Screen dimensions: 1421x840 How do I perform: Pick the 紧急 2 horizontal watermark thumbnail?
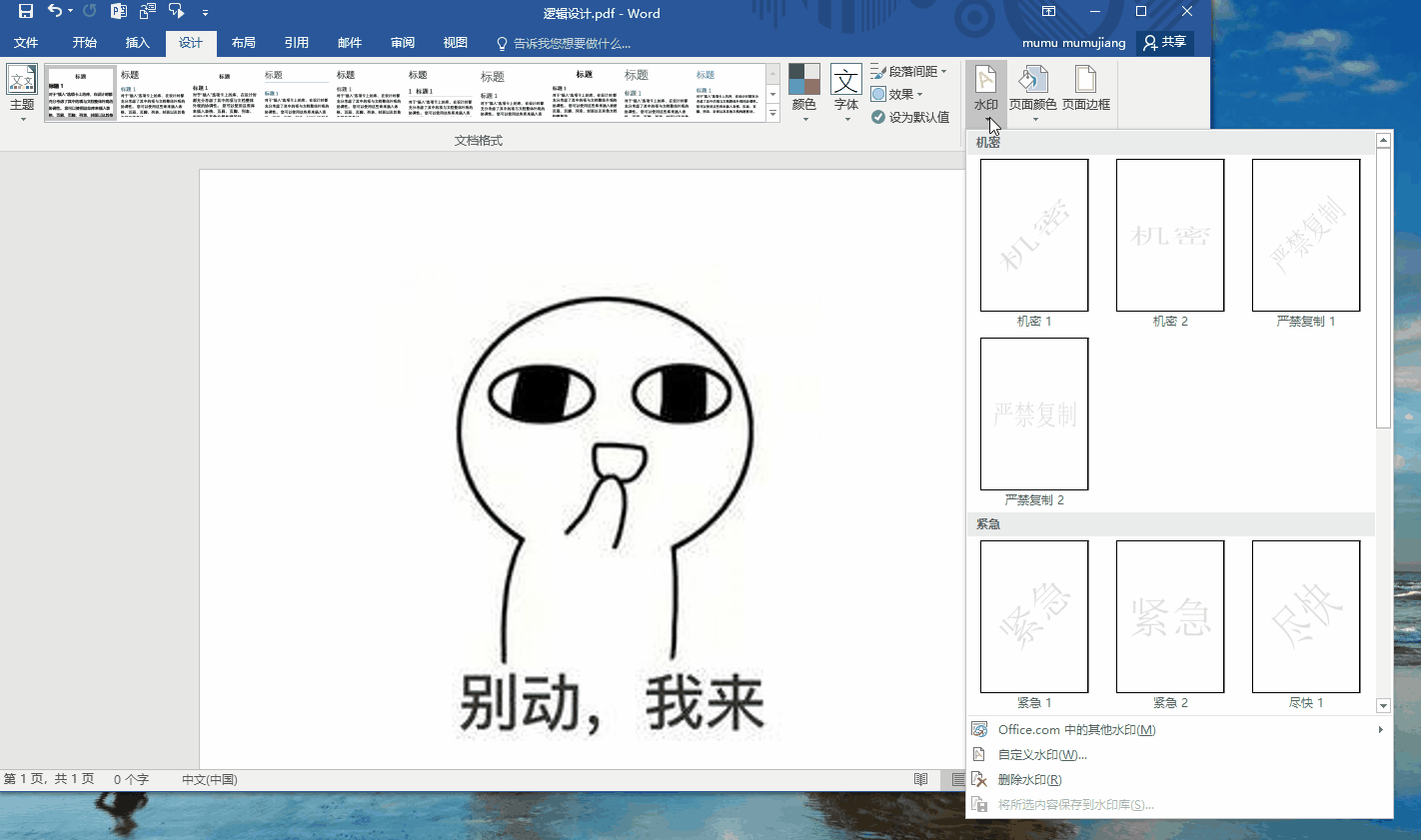click(1170, 617)
